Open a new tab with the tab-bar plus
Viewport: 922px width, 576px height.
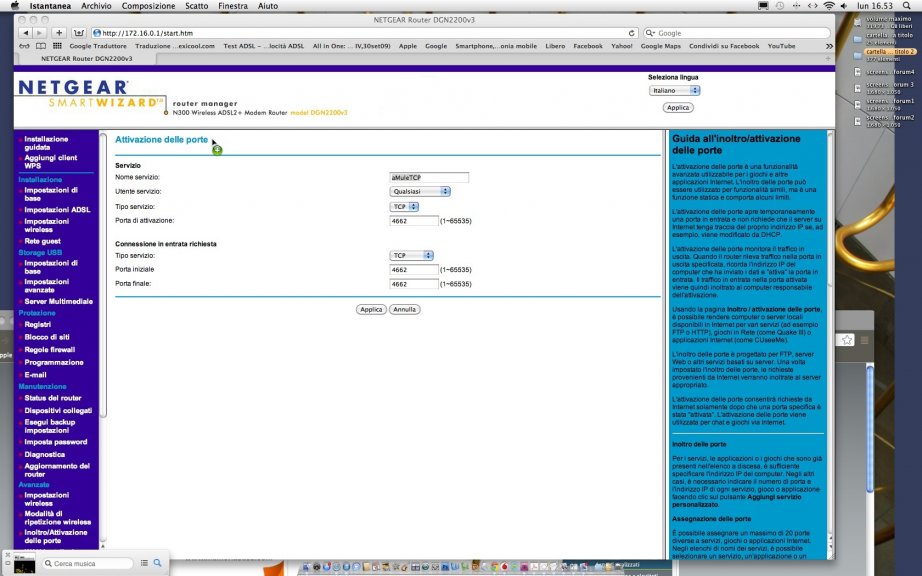828,58
